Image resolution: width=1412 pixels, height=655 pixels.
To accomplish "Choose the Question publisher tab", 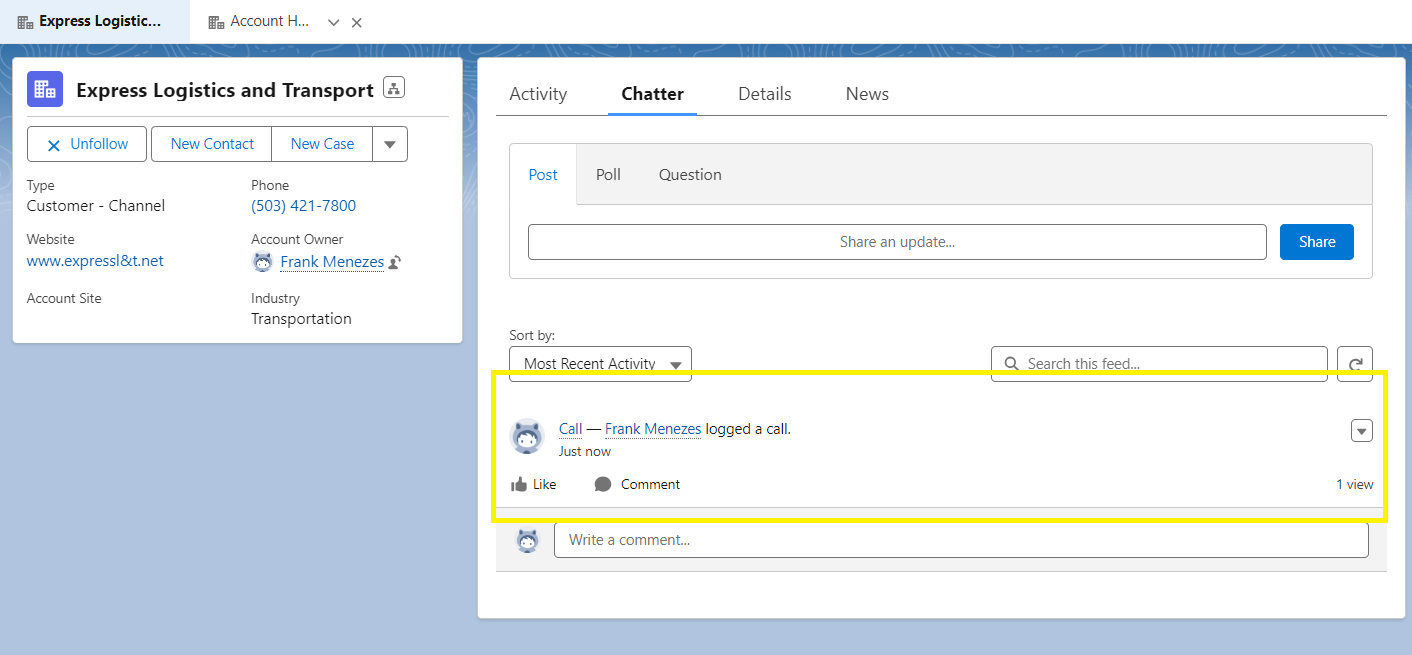I will click(x=690, y=175).
